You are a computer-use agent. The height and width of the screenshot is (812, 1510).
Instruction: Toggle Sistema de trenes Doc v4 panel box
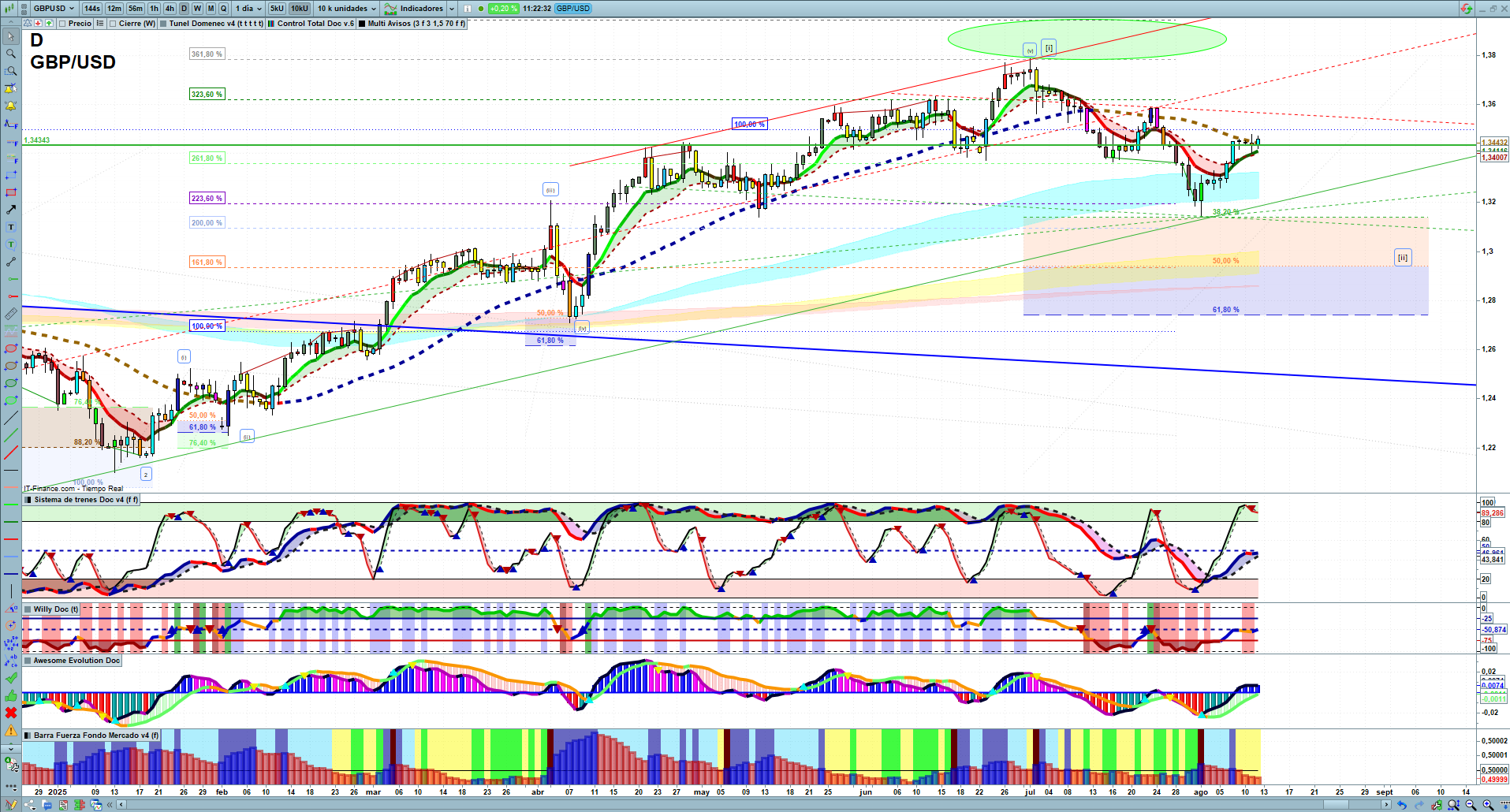pyautogui.click(x=28, y=500)
